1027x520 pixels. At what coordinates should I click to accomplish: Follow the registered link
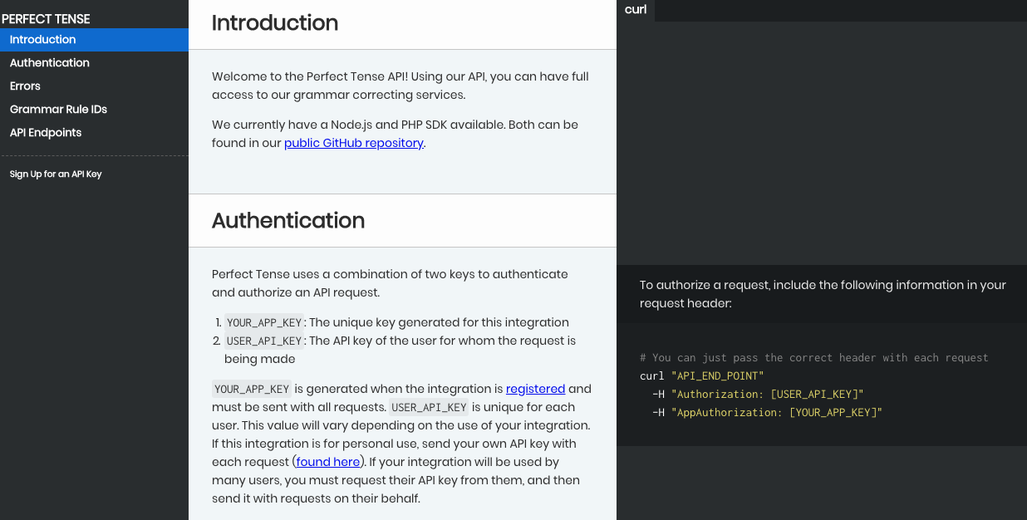[535, 389]
